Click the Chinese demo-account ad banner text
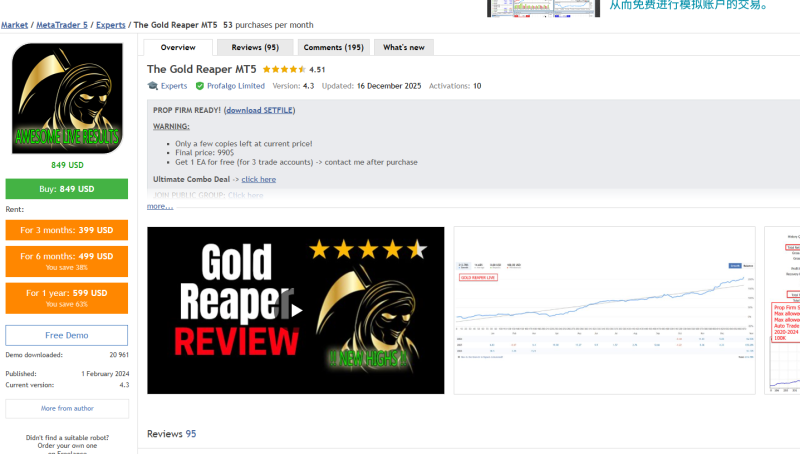800x454 pixels. point(689,5)
